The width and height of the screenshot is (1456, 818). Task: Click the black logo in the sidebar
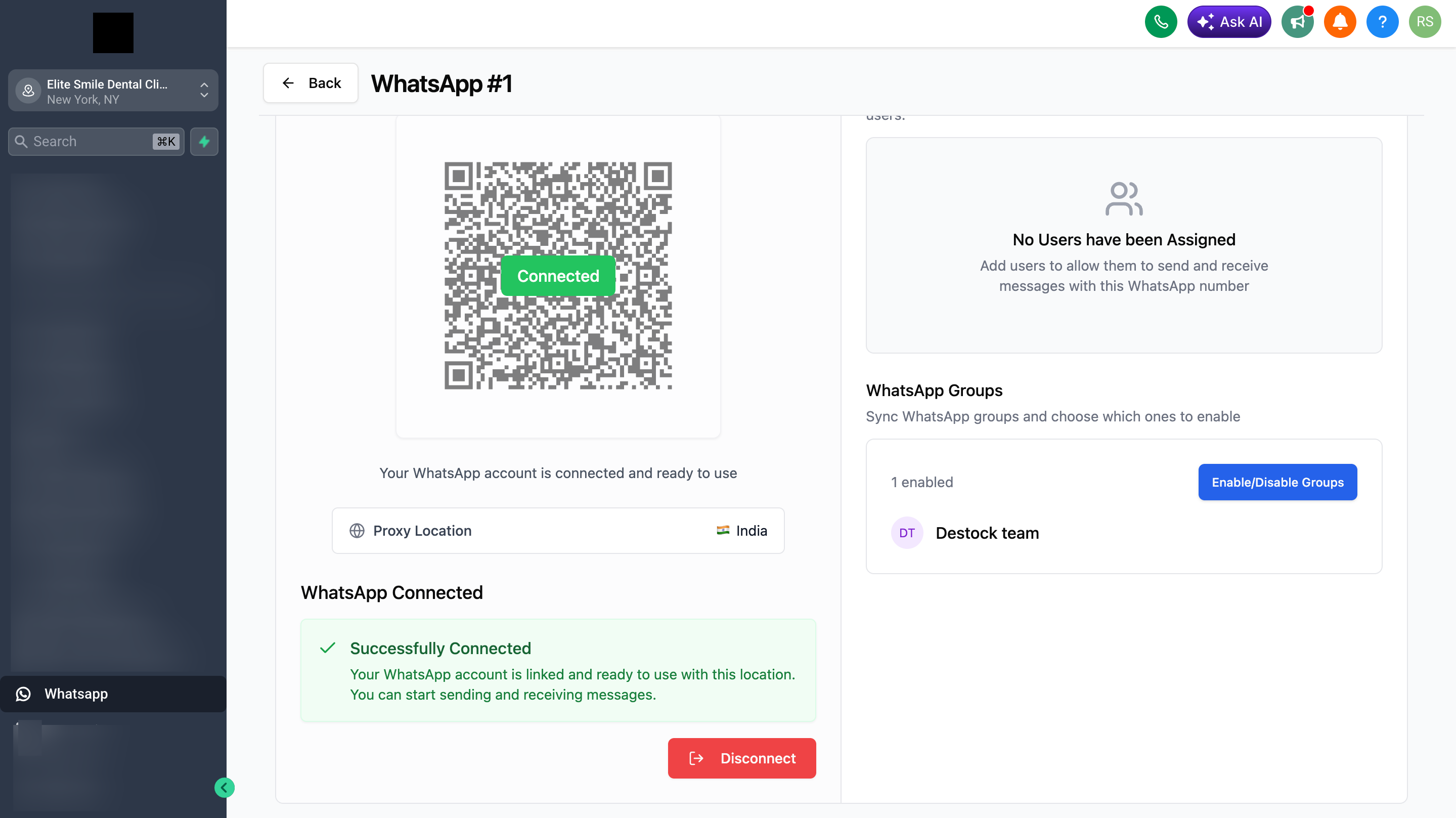[x=113, y=33]
